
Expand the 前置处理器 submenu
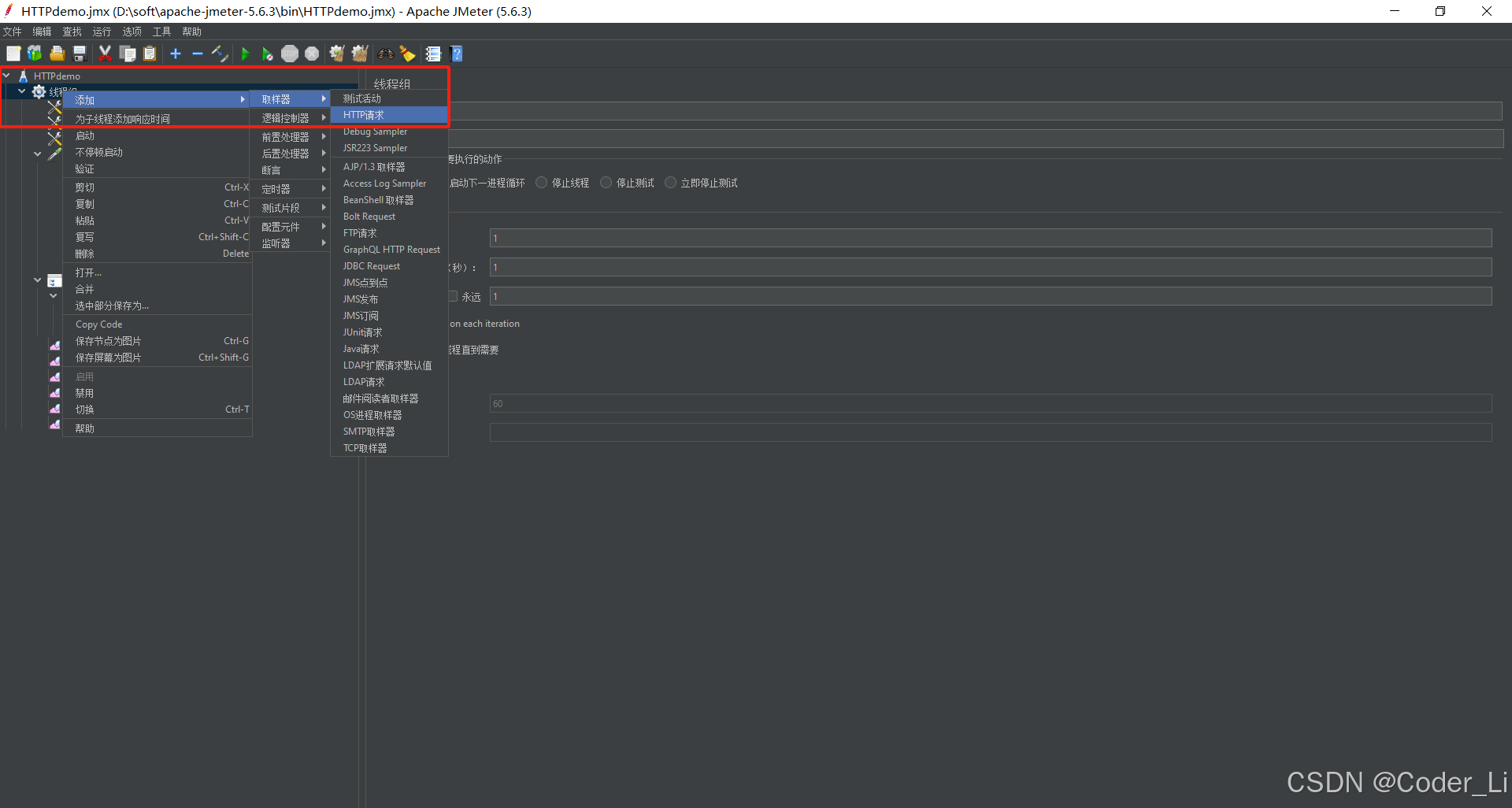click(x=291, y=137)
